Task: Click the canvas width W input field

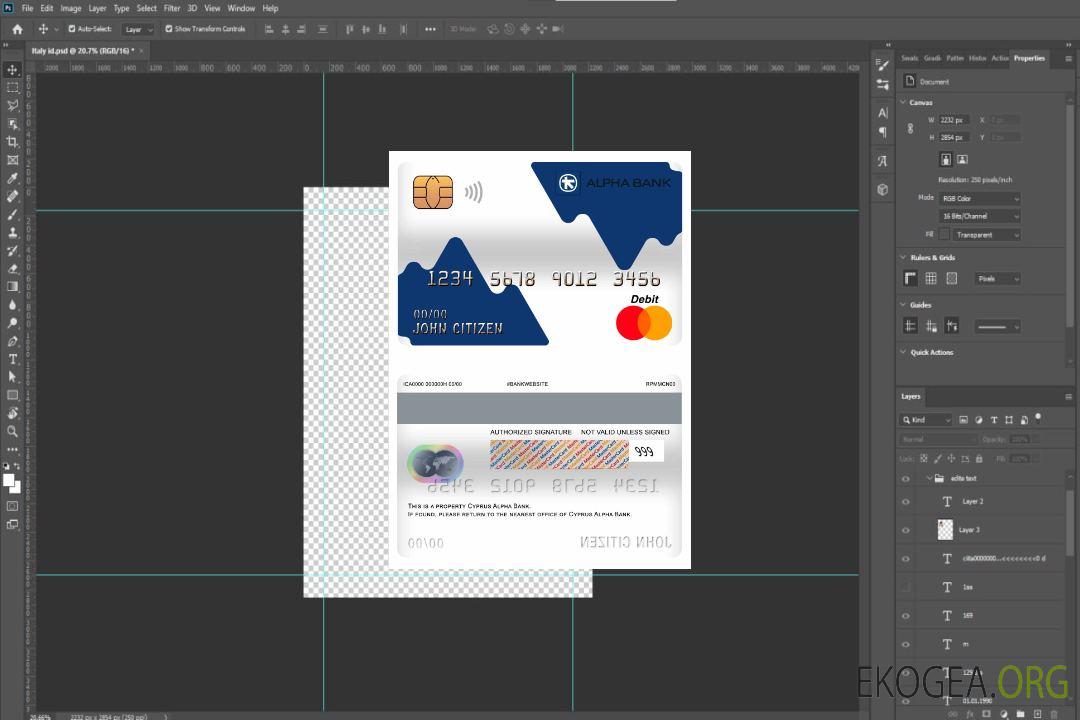Action: (x=955, y=120)
